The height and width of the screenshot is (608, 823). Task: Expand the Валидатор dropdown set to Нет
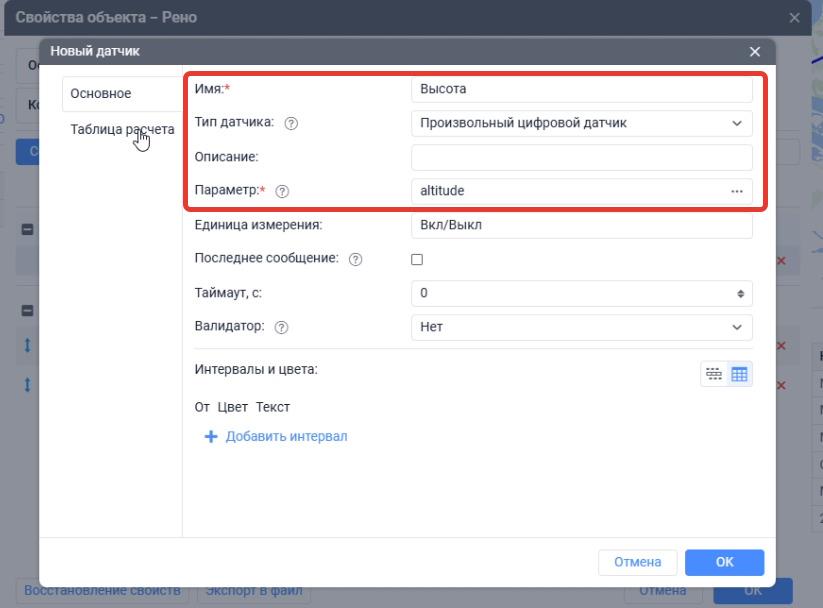[x=582, y=327]
